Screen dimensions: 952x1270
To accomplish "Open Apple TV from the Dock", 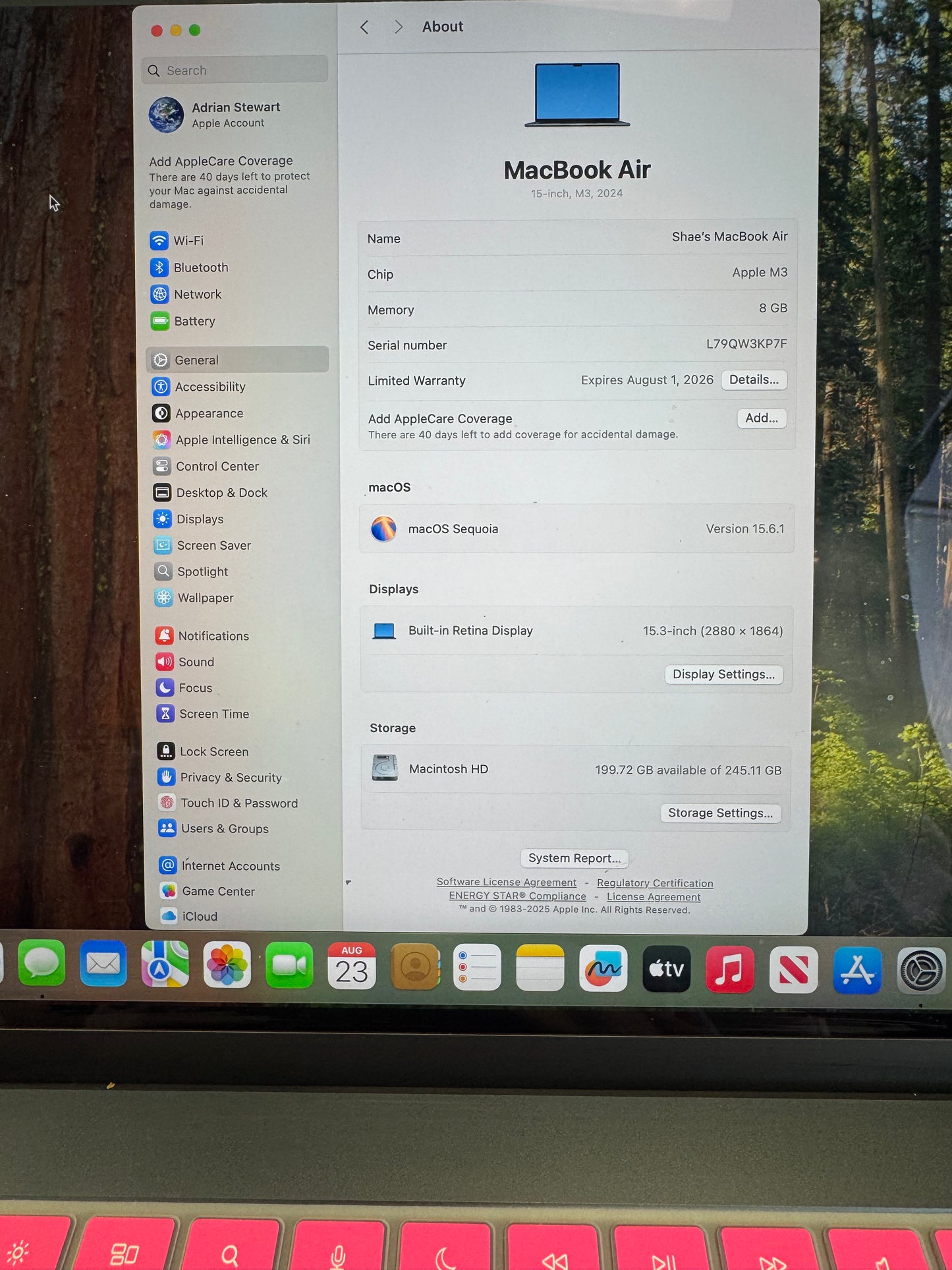I will pos(667,969).
